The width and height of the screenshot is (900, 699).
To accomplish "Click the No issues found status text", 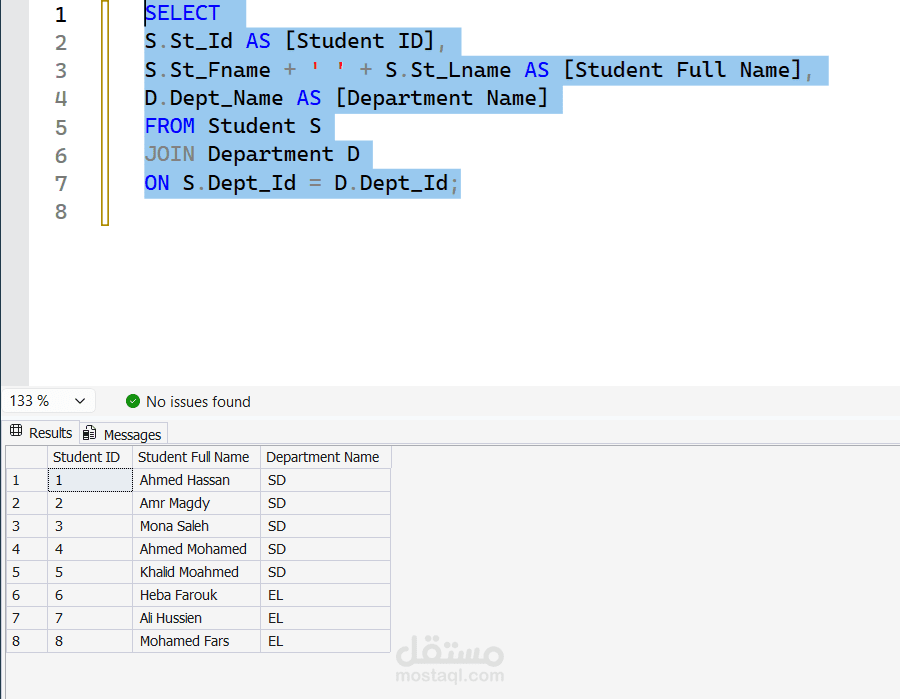I will pos(198,402).
